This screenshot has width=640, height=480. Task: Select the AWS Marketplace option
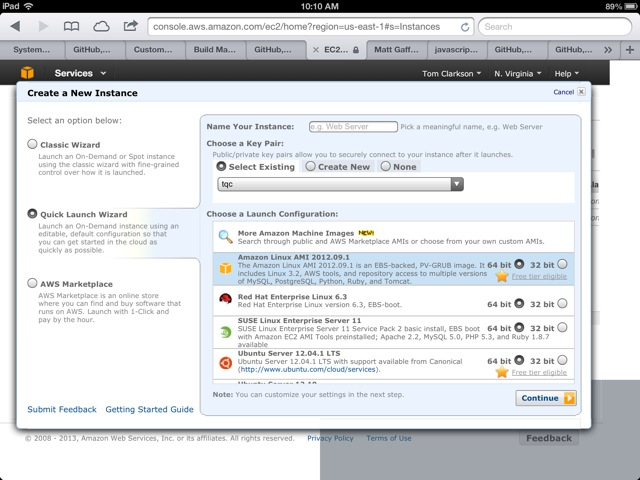[x=32, y=283]
